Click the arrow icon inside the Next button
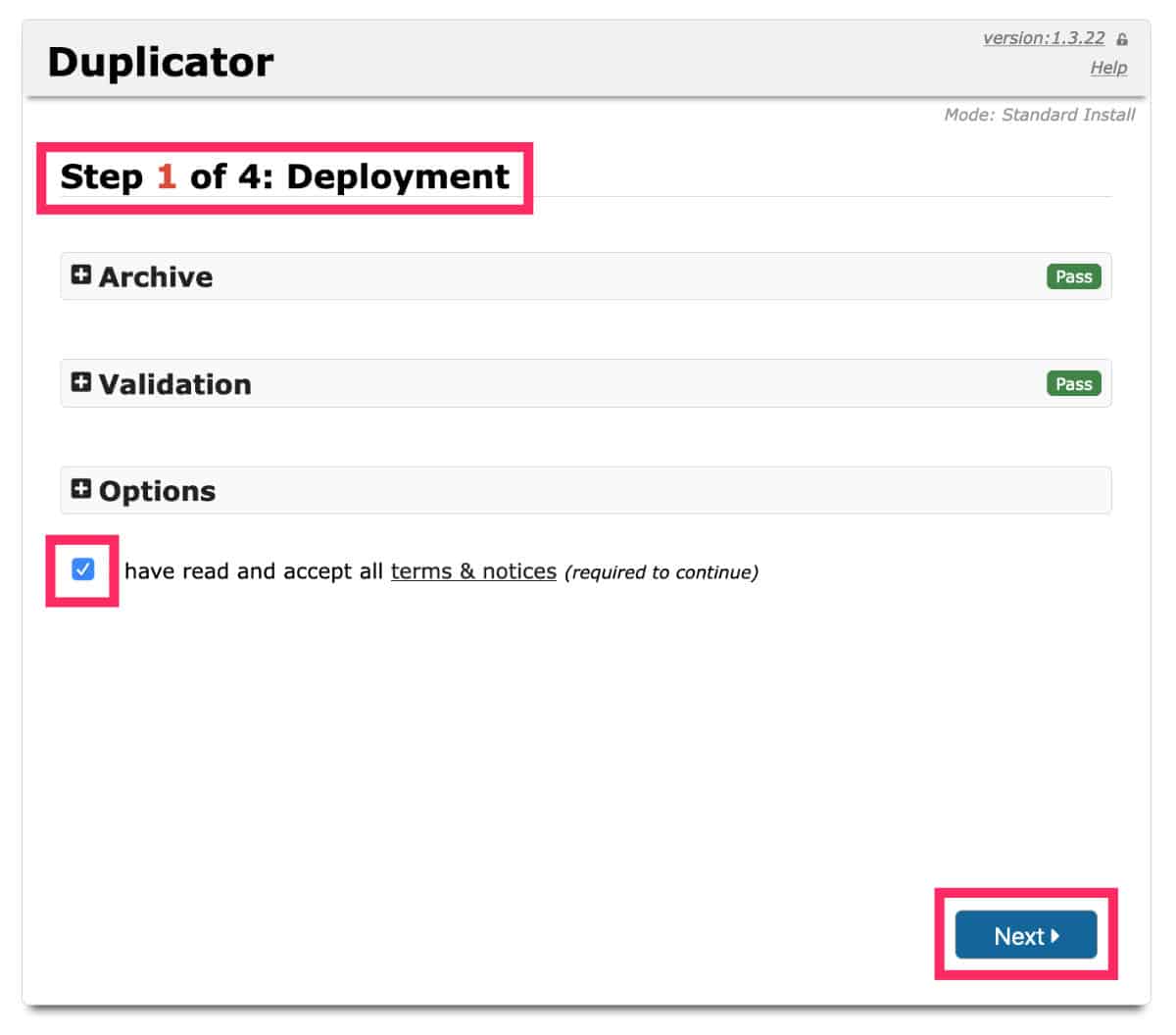This screenshot has height=1035, width=1176. [1056, 936]
